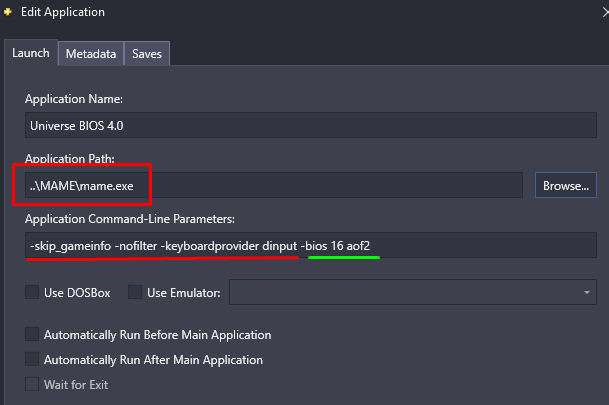The width and height of the screenshot is (609, 405).
Task: Enable the Use DOSBox checkbox
Action: coord(32,292)
